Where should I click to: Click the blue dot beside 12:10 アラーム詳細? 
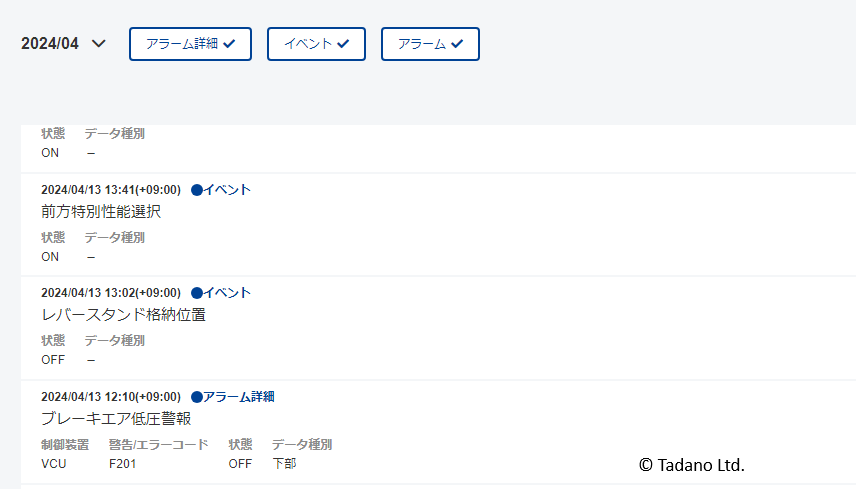[196, 396]
